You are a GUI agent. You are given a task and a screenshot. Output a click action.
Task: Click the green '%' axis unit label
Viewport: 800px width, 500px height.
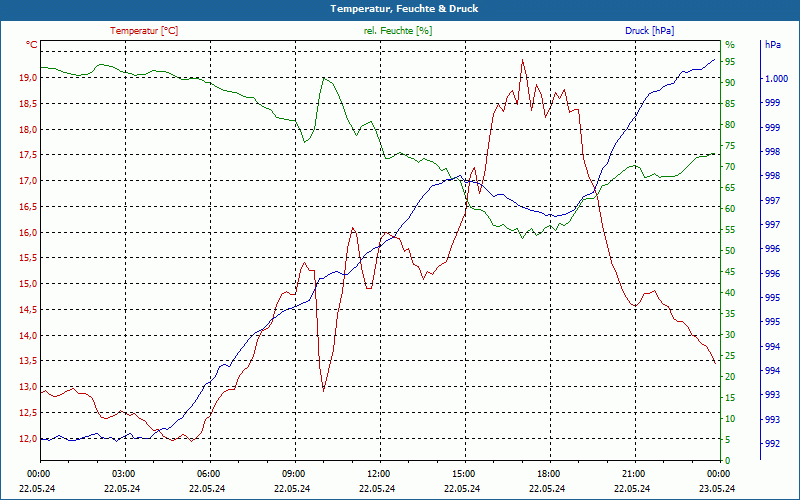[730, 45]
